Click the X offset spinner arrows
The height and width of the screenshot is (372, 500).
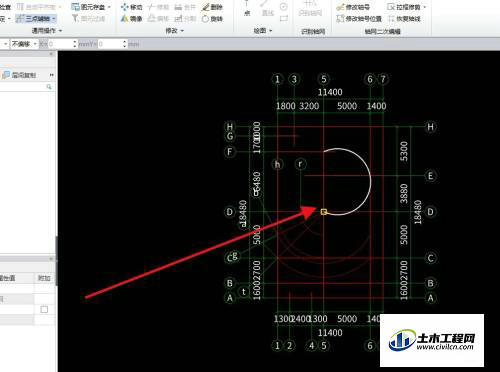(x=75, y=44)
